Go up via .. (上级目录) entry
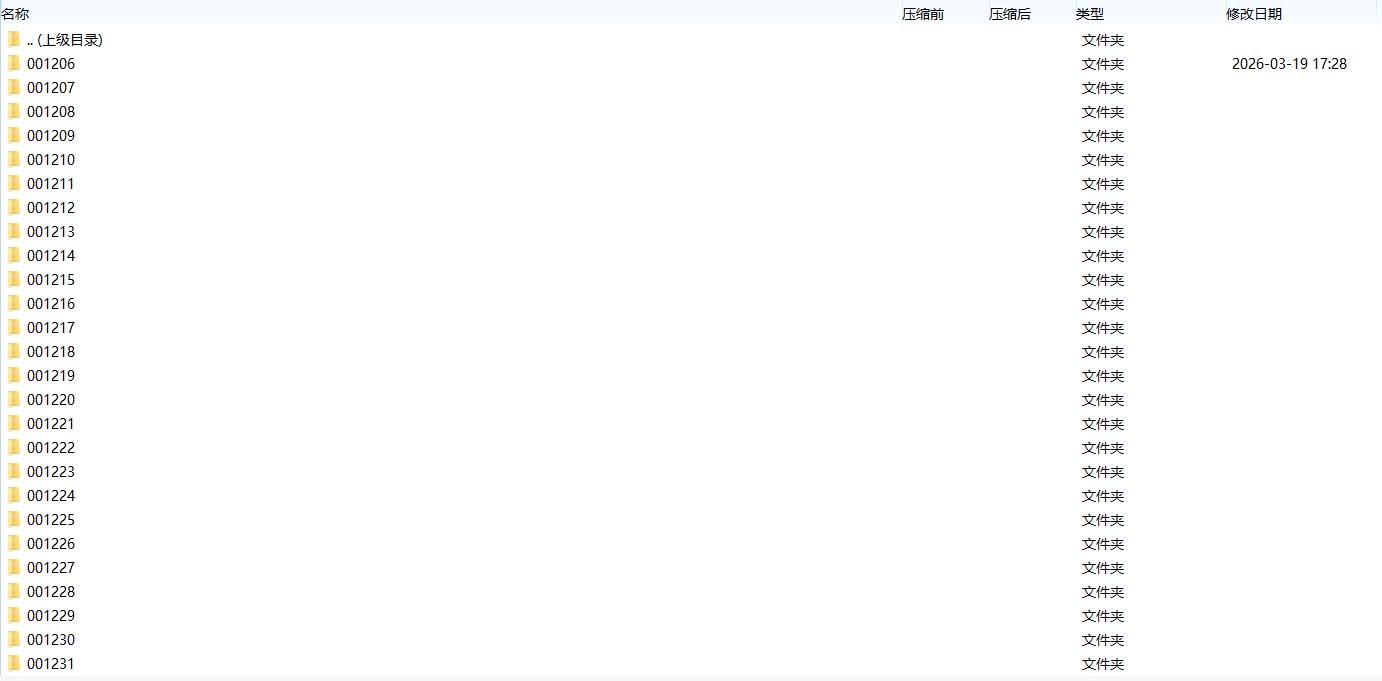 click(x=65, y=40)
